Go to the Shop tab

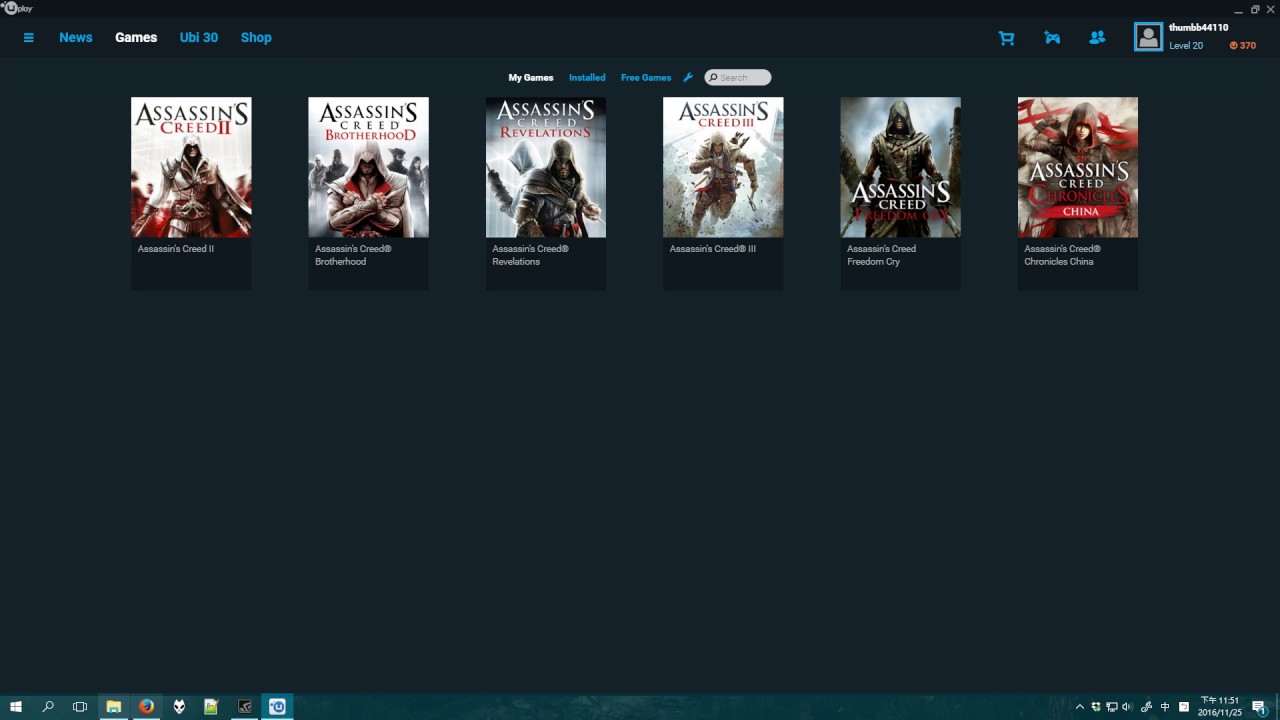point(256,38)
